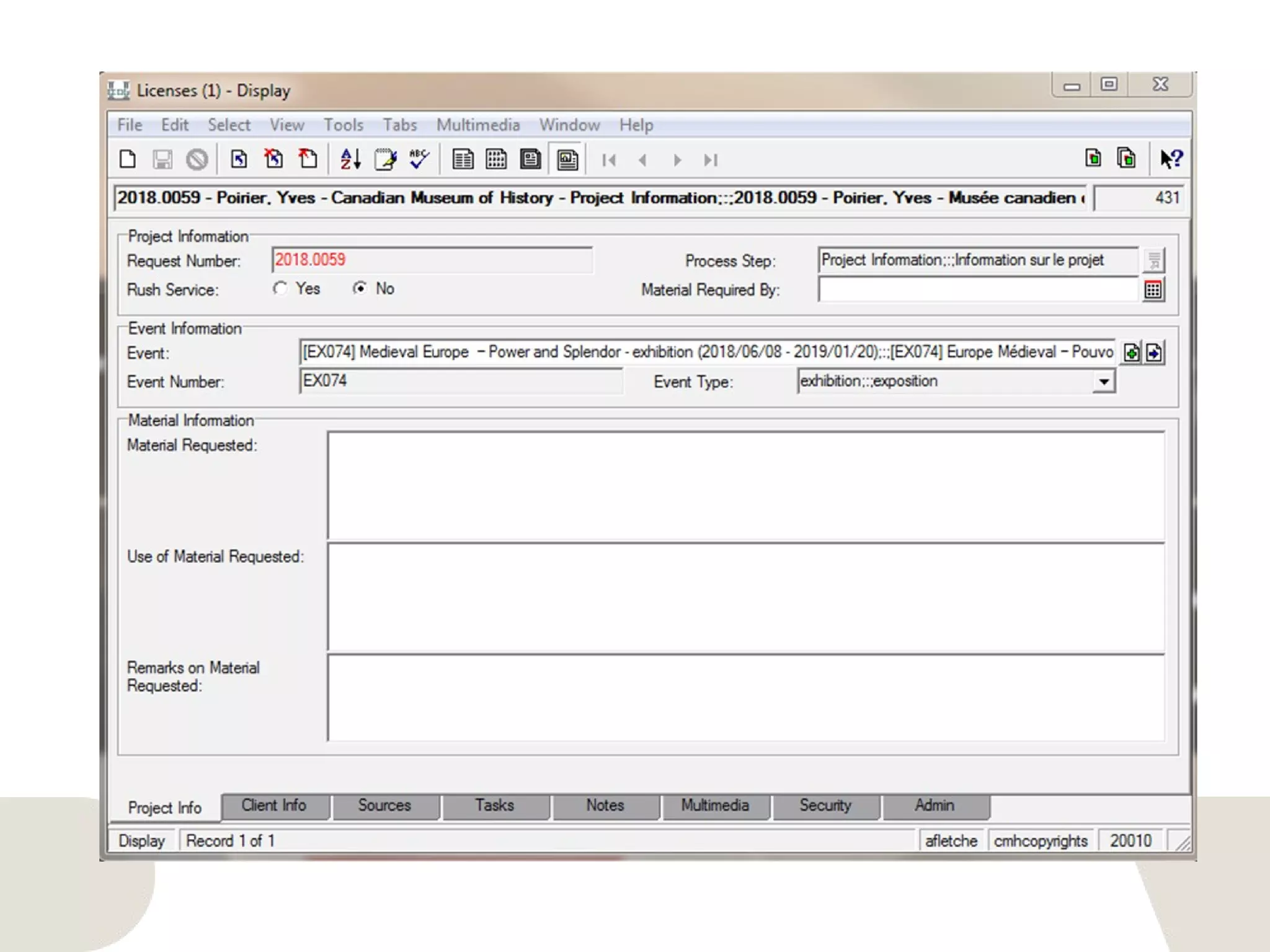The width and height of the screenshot is (1270, 952).
Task: Click the Material Requested text area
Action: (745, 486)
